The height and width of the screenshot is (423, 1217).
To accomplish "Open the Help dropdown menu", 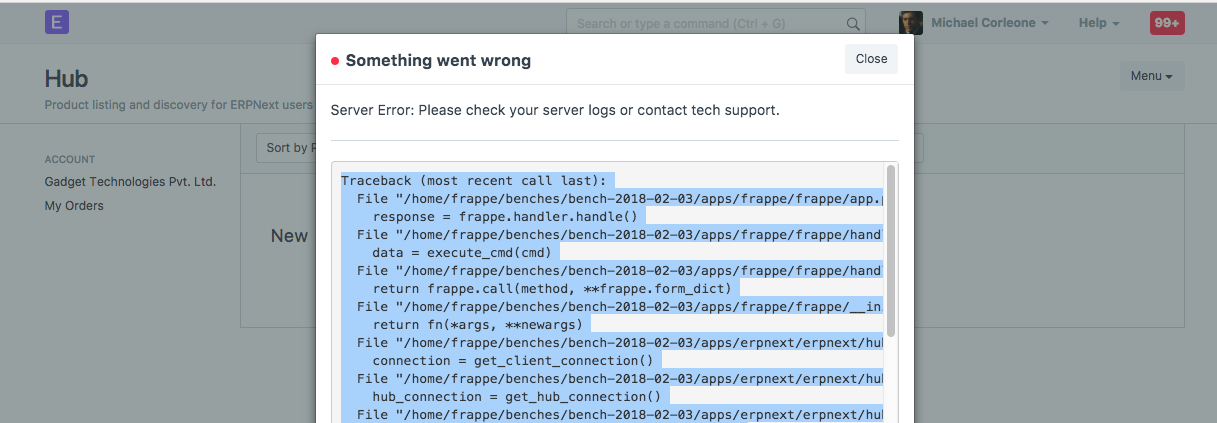I will click(x=1099, y=23).
